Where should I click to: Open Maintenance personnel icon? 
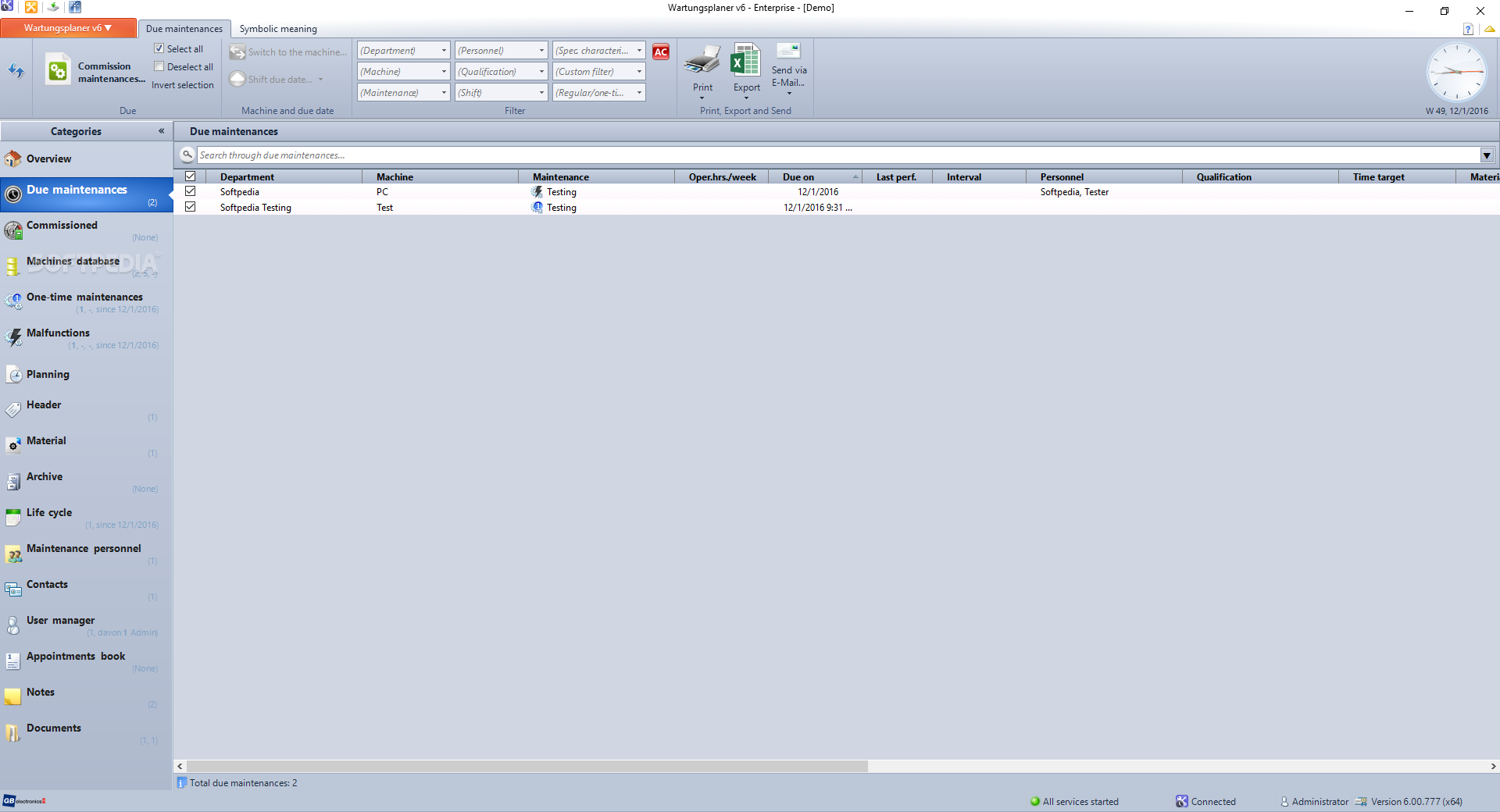pos(13,554)
